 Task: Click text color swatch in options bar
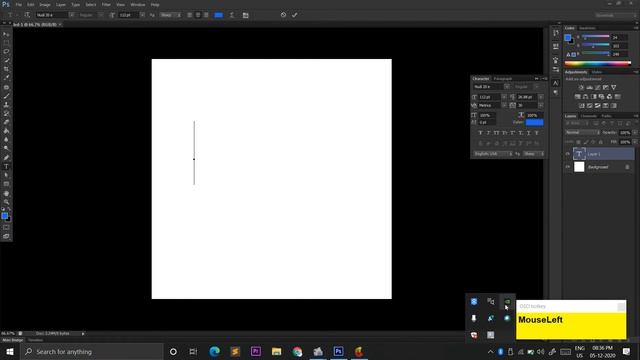point(219,15)
